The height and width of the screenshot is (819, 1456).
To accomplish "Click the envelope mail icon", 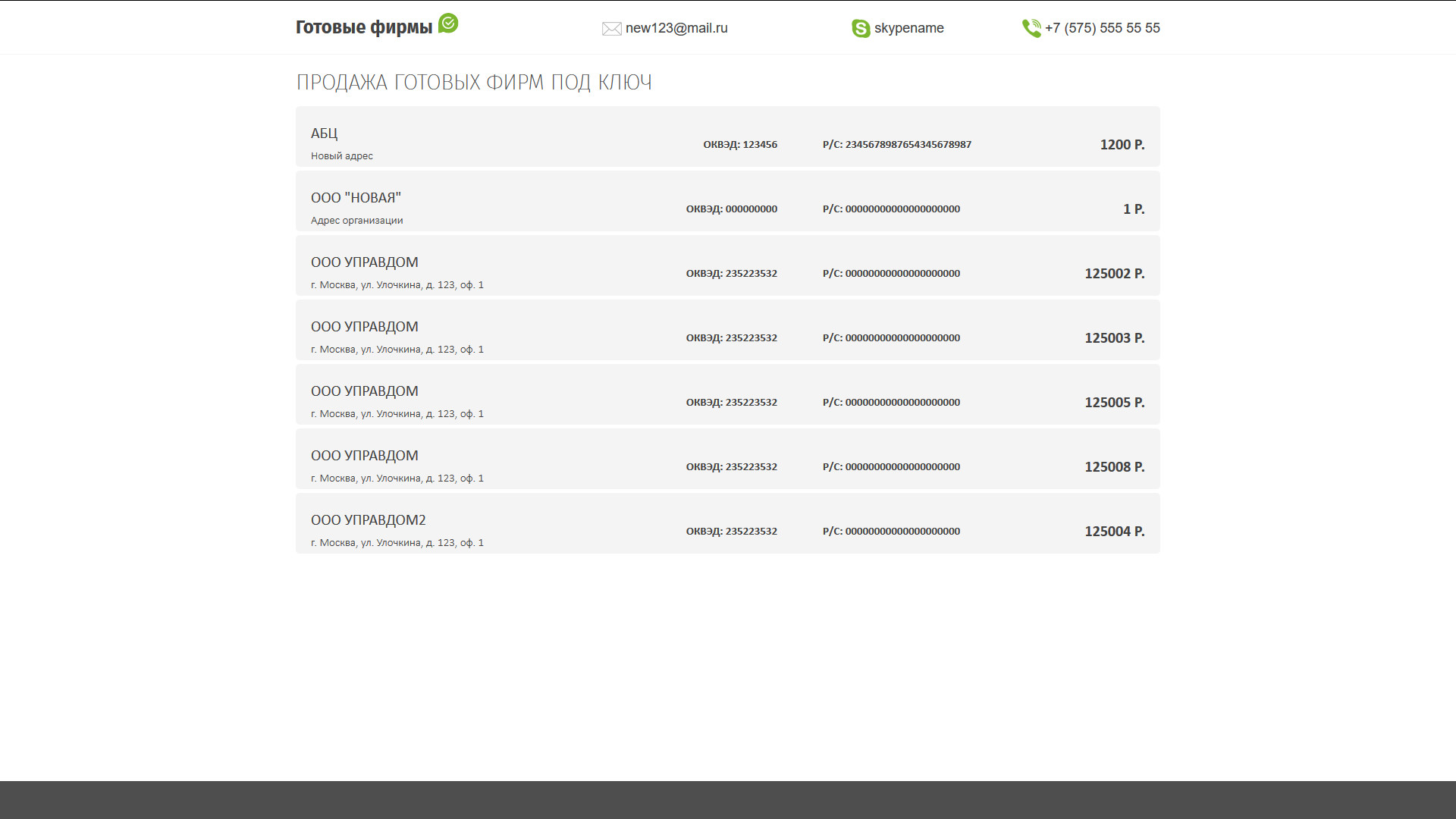I will (611, 29).
